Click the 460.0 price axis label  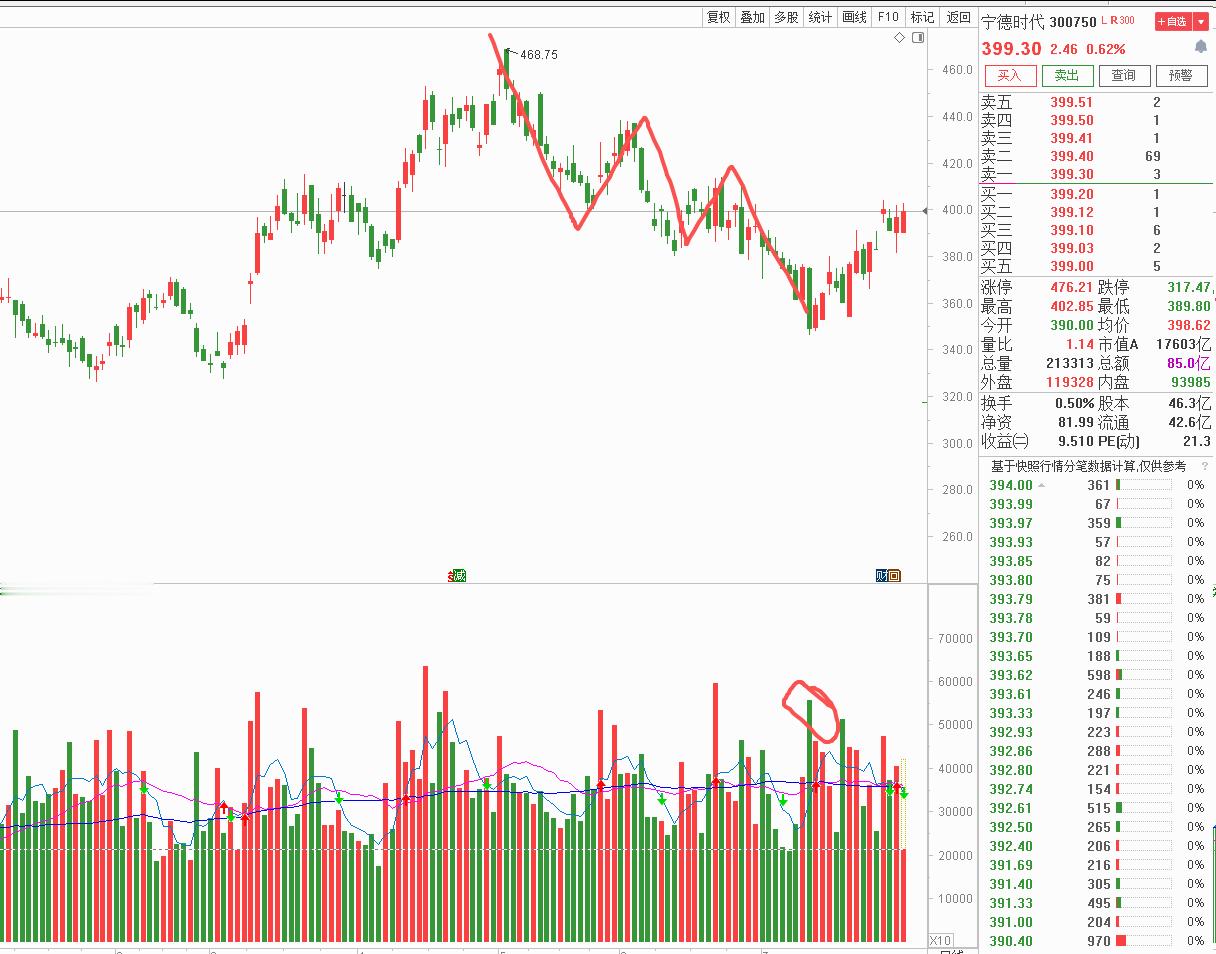[957, 70]
